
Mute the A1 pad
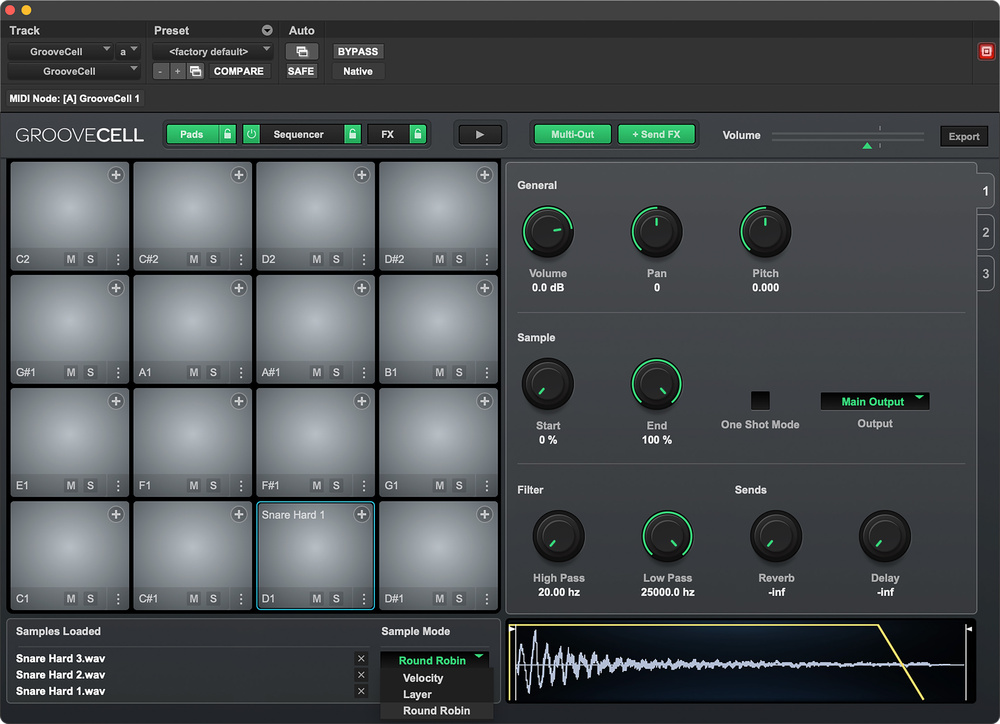coord(194,373)
